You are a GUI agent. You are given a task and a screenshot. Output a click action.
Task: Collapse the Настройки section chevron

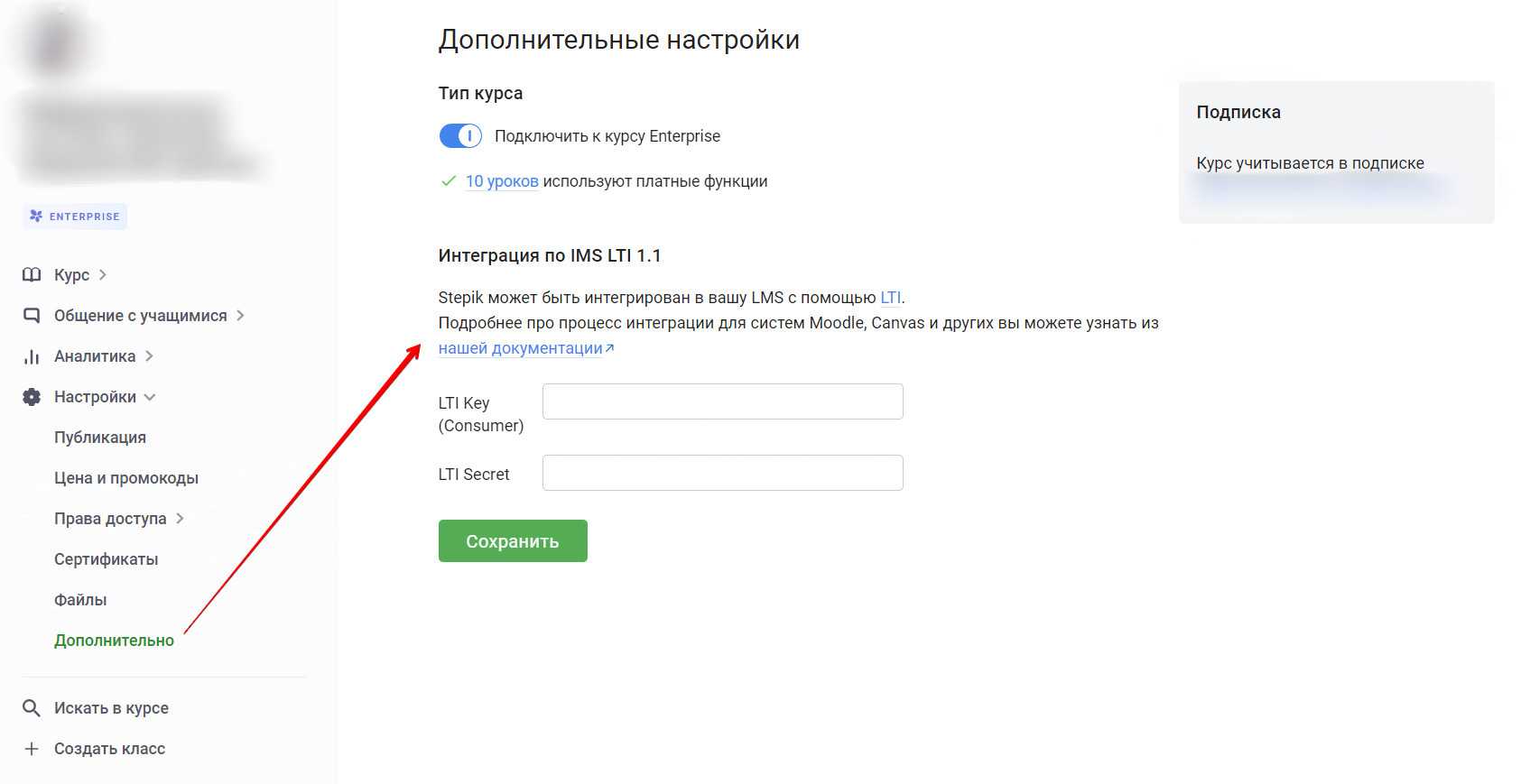[x=150, y=397]
